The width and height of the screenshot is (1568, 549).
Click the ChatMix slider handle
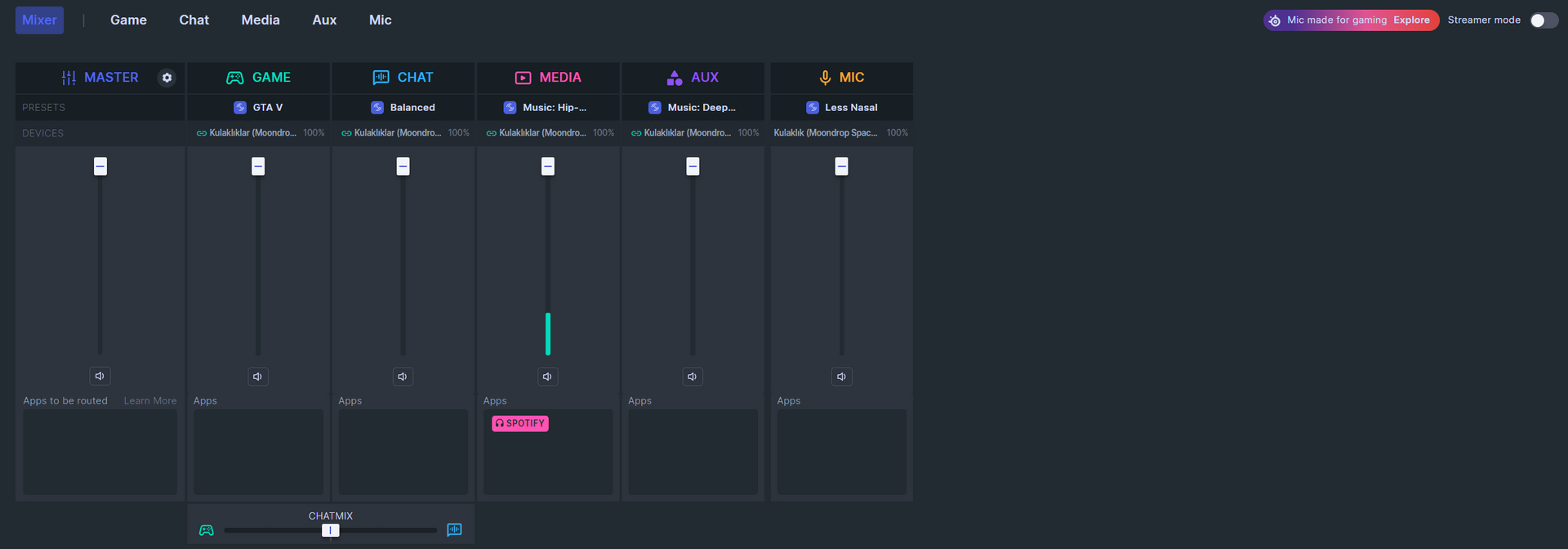pos(330,530)
